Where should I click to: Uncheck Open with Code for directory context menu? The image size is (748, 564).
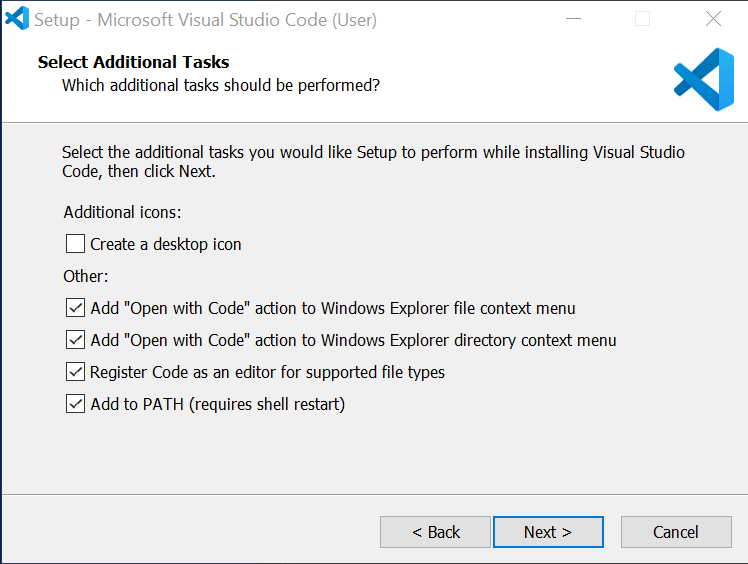[x=76, y=340]
